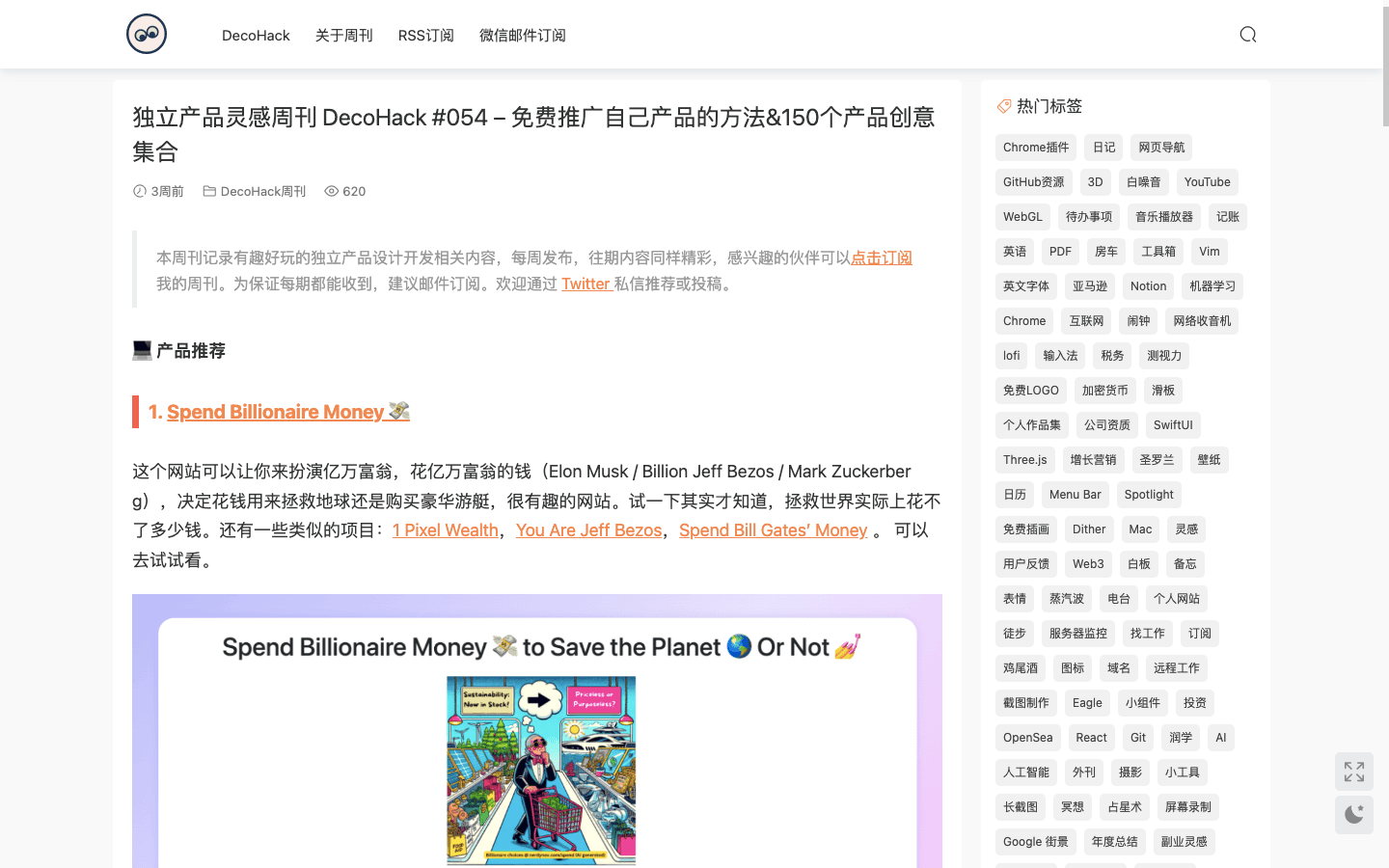Select the AI tag
This screenshot has height=868, width=1389.
(x=1221, y=738)
